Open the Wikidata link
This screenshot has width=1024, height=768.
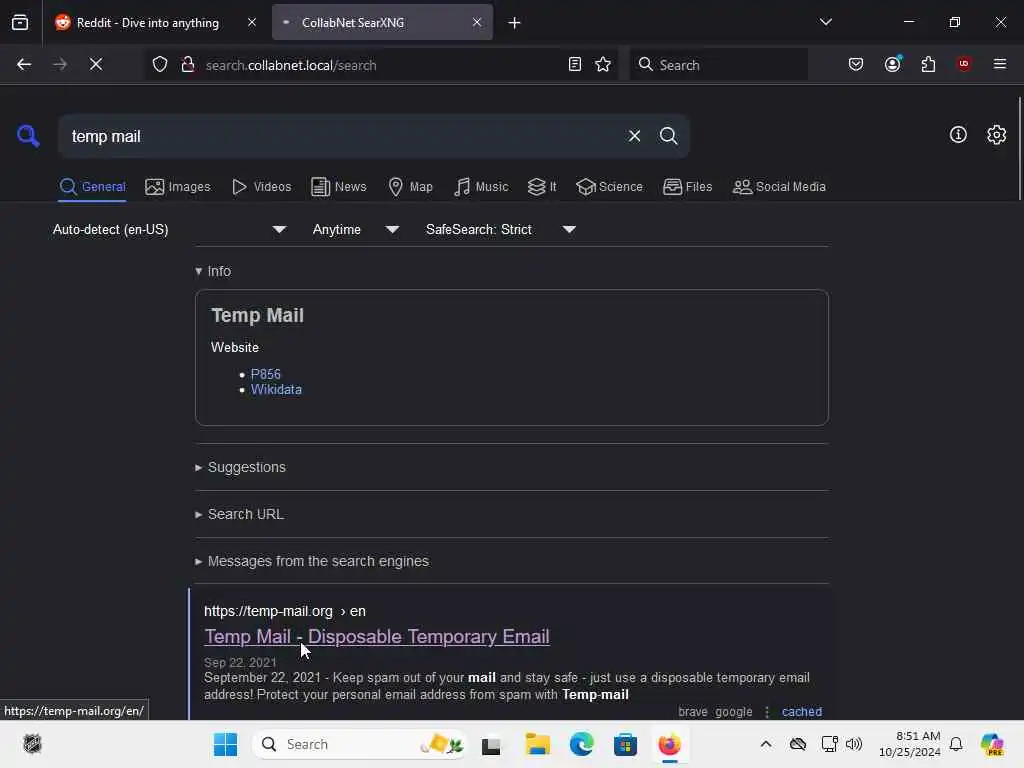tap(276, 390)
